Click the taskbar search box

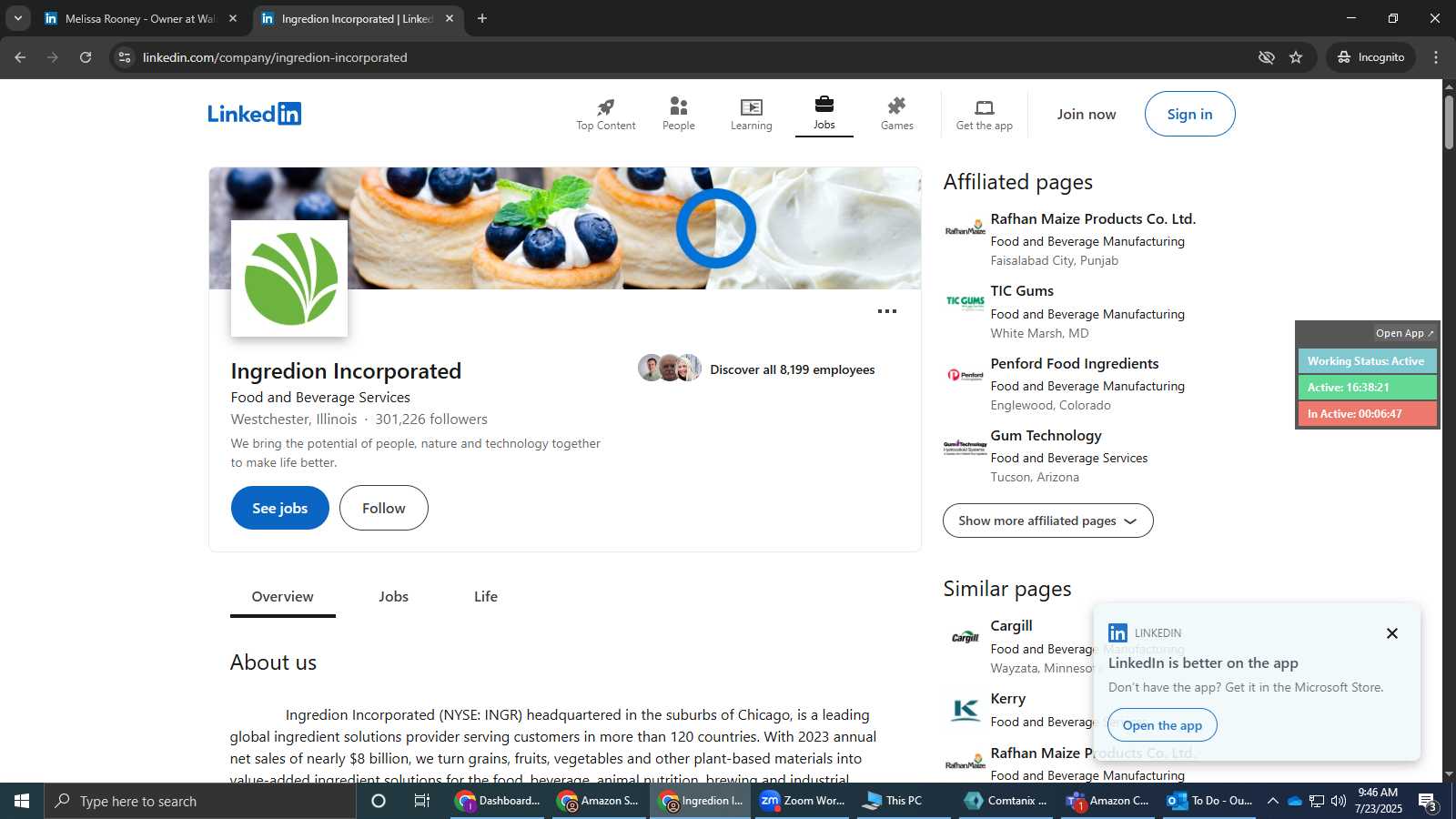pos(200,801)
